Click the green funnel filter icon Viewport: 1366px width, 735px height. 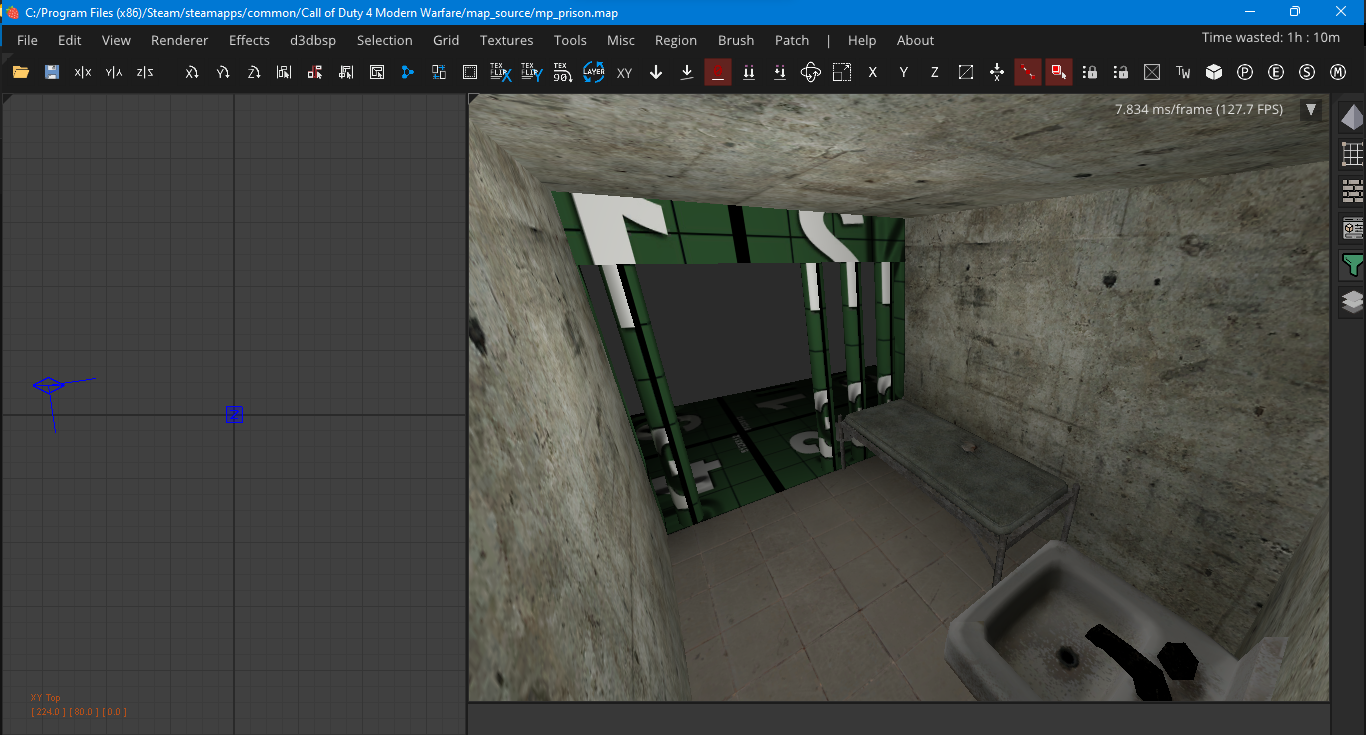click(1352, 265)
